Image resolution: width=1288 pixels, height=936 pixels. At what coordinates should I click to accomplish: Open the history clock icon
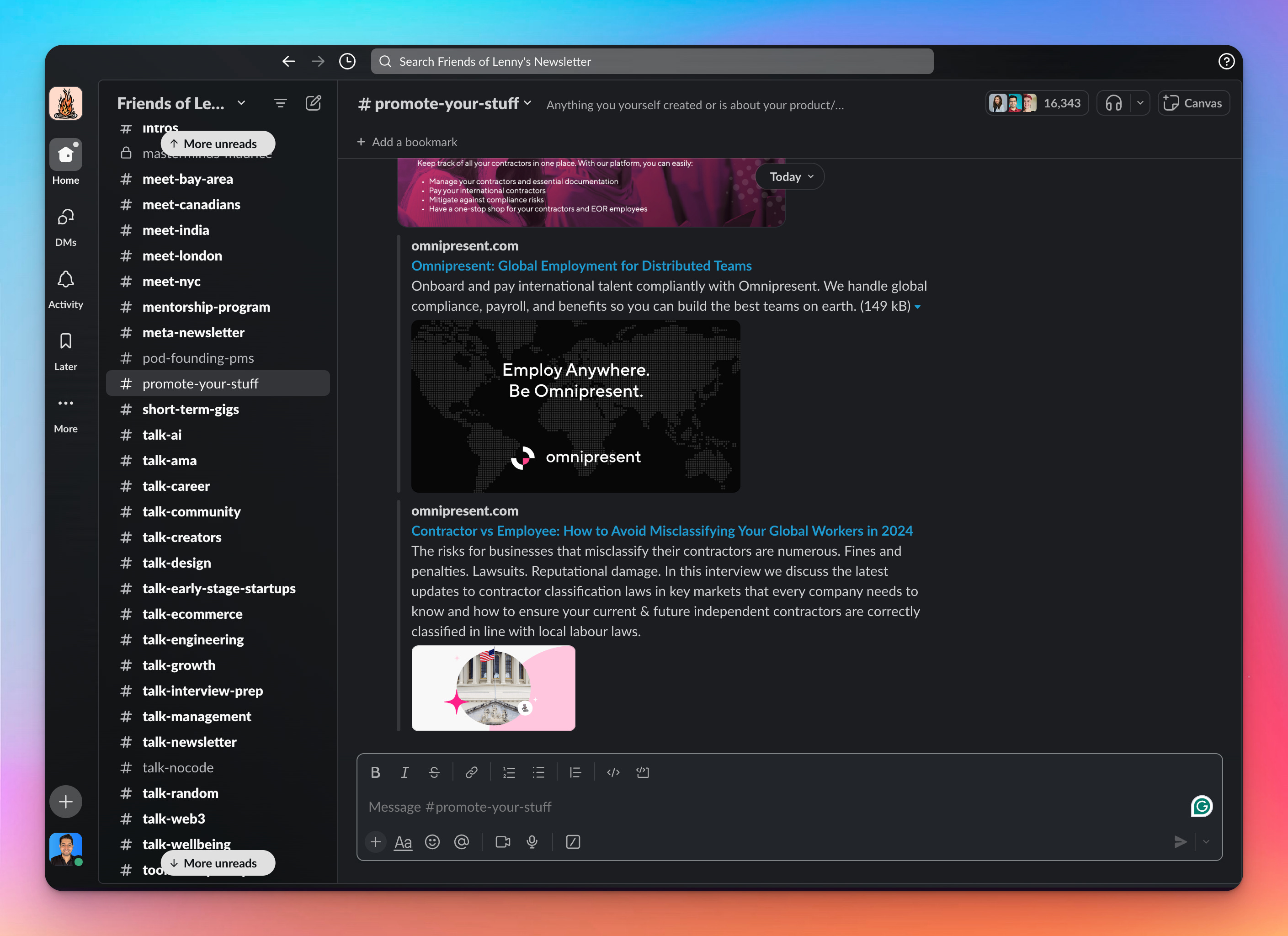click(347, 61)
